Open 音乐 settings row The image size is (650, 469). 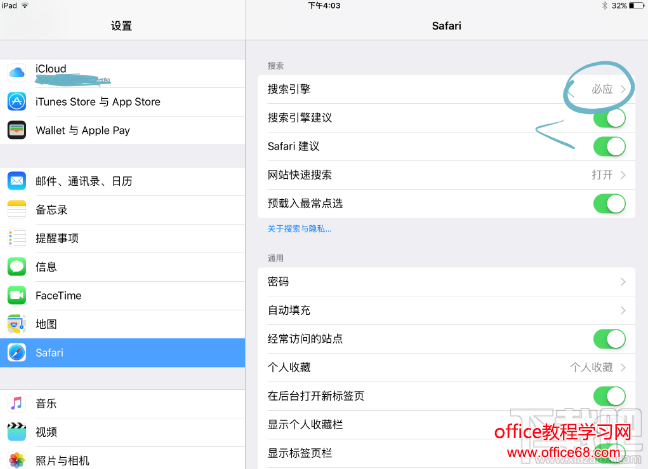pyautogui.click(x=123, y=404)
